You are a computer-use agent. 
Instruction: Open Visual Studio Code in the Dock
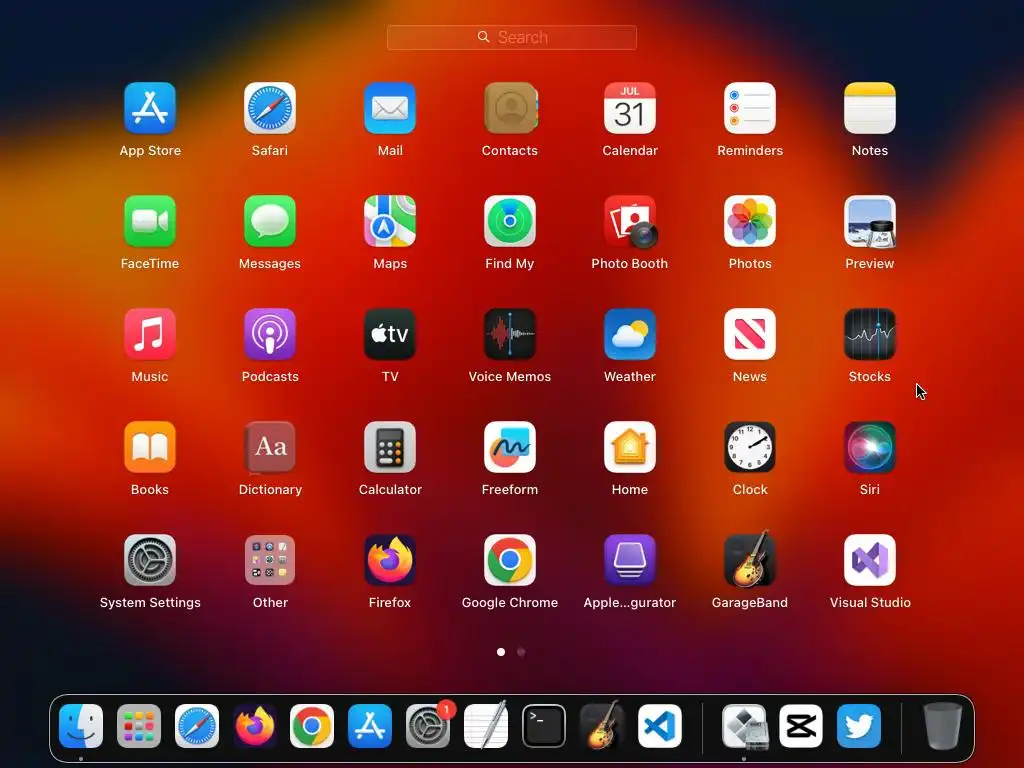(660, 726)
